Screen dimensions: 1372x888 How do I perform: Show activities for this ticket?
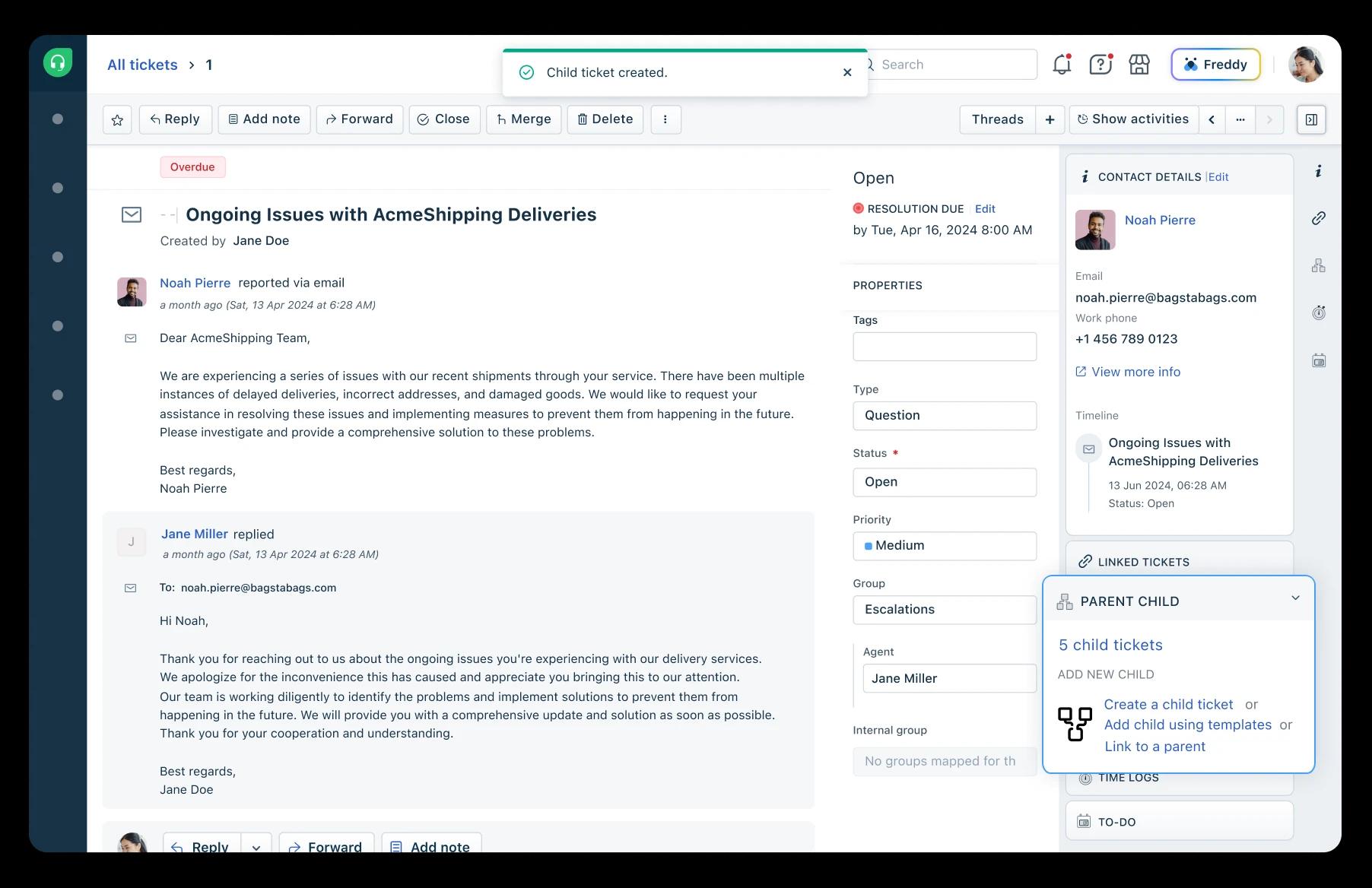[x=1133, y=119]
